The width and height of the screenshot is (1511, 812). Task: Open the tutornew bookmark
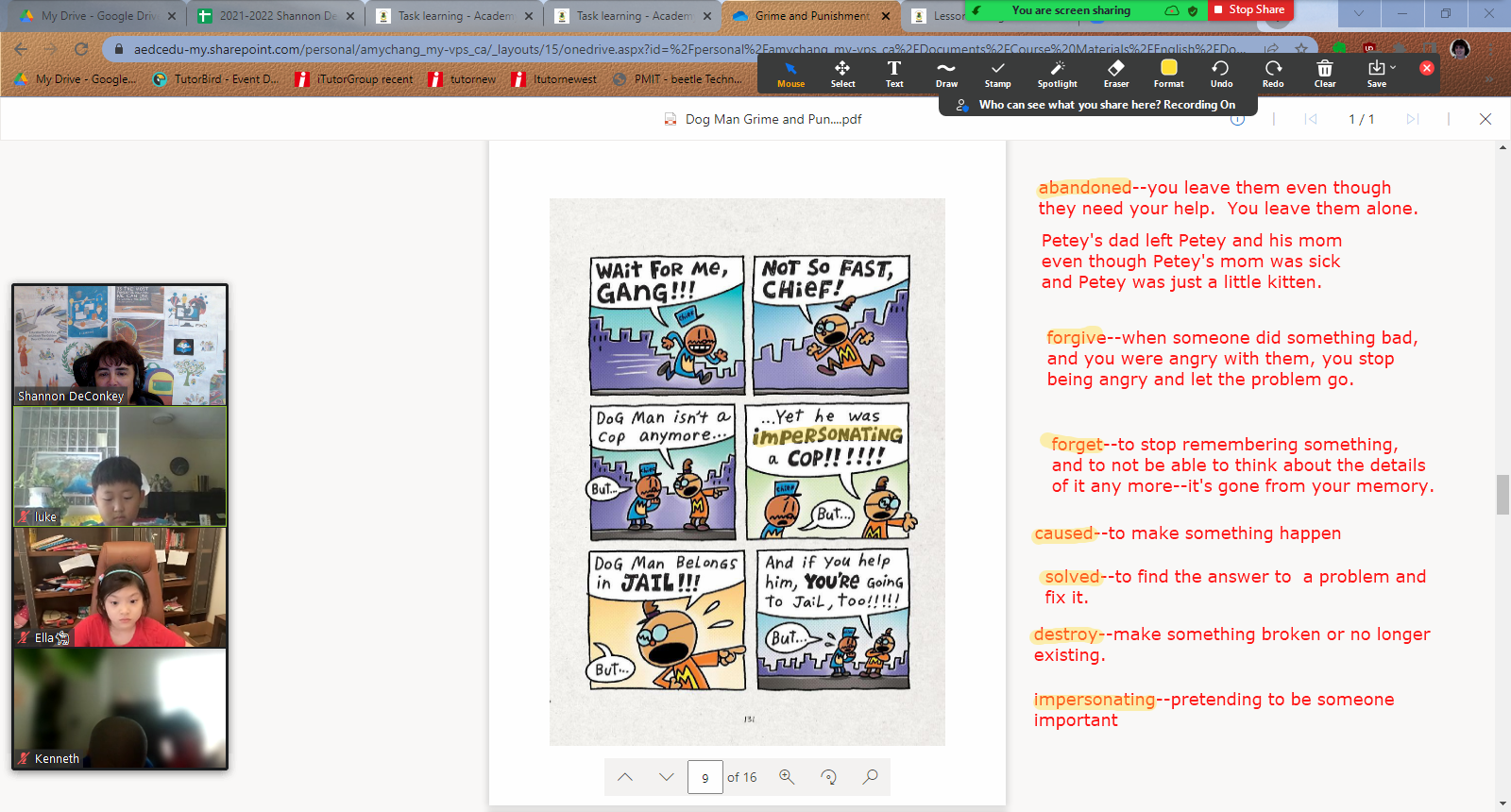coord(463,79)
